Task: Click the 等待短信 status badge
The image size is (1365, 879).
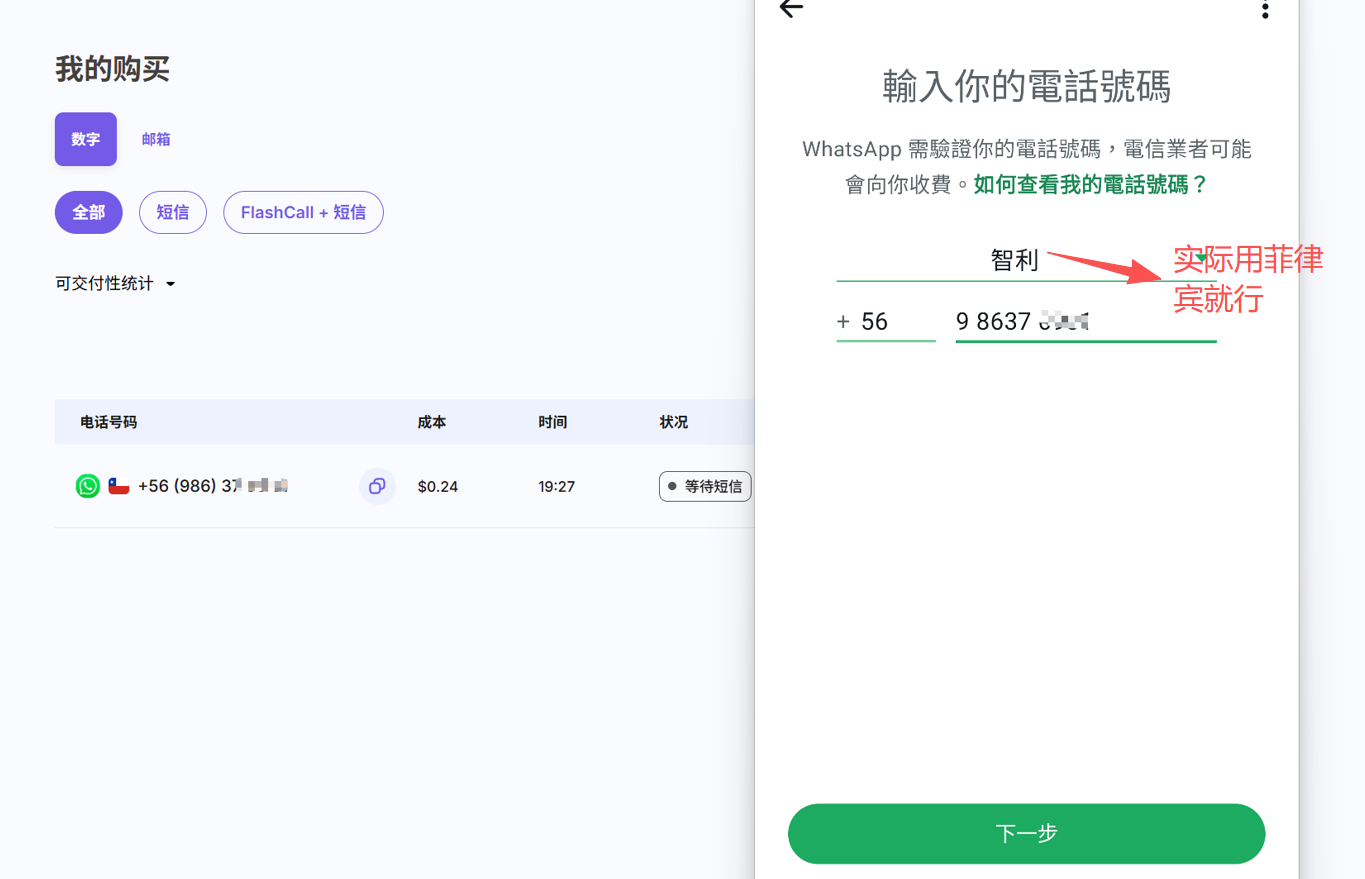Action: (705, 487)
